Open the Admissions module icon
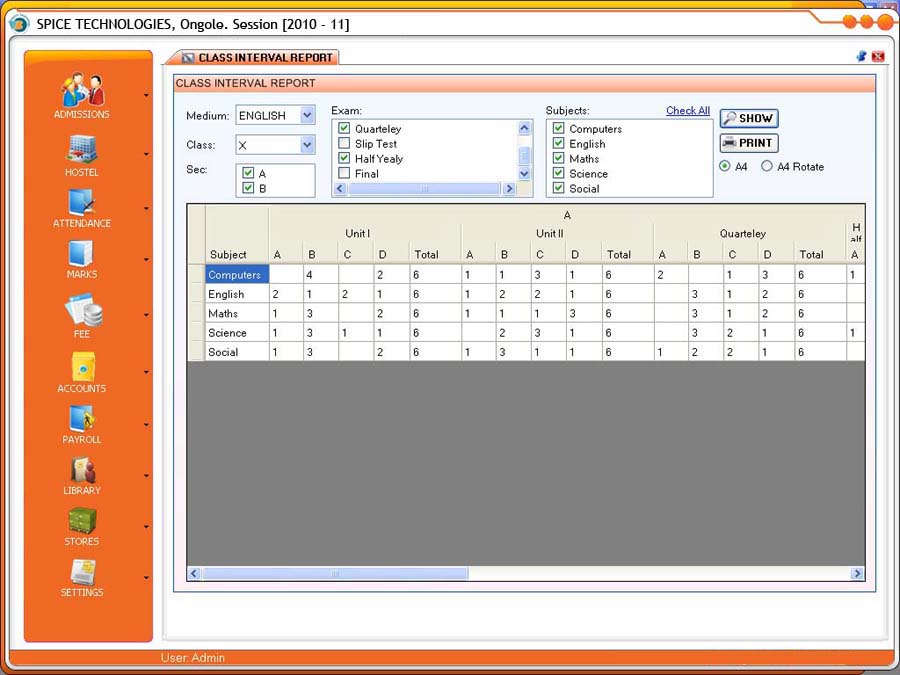Screen dimensions: 900x675 point(82,91)
